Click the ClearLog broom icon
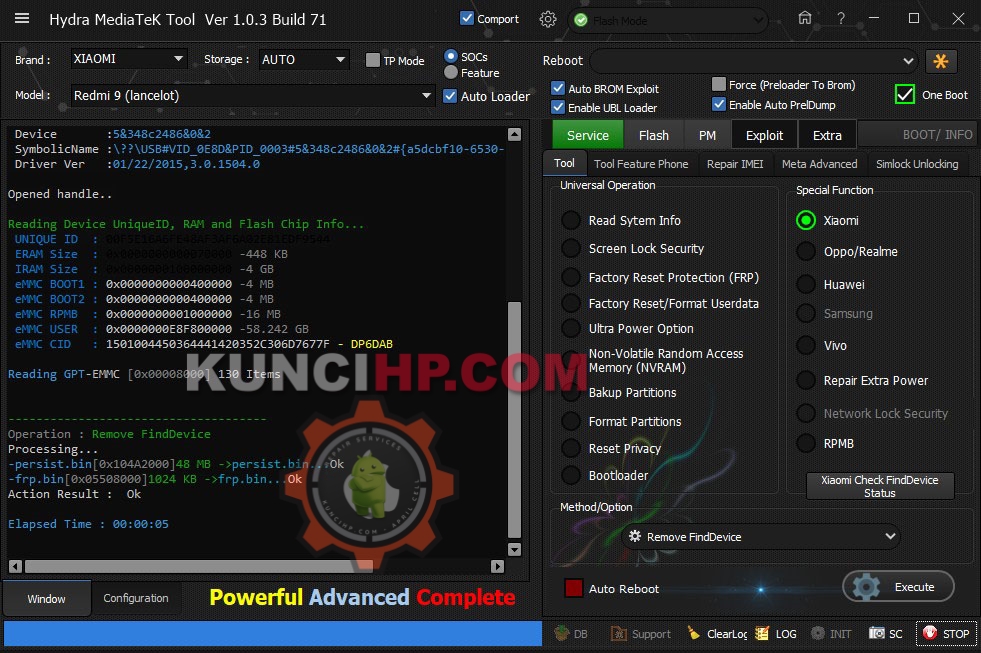 click(694, 633)
